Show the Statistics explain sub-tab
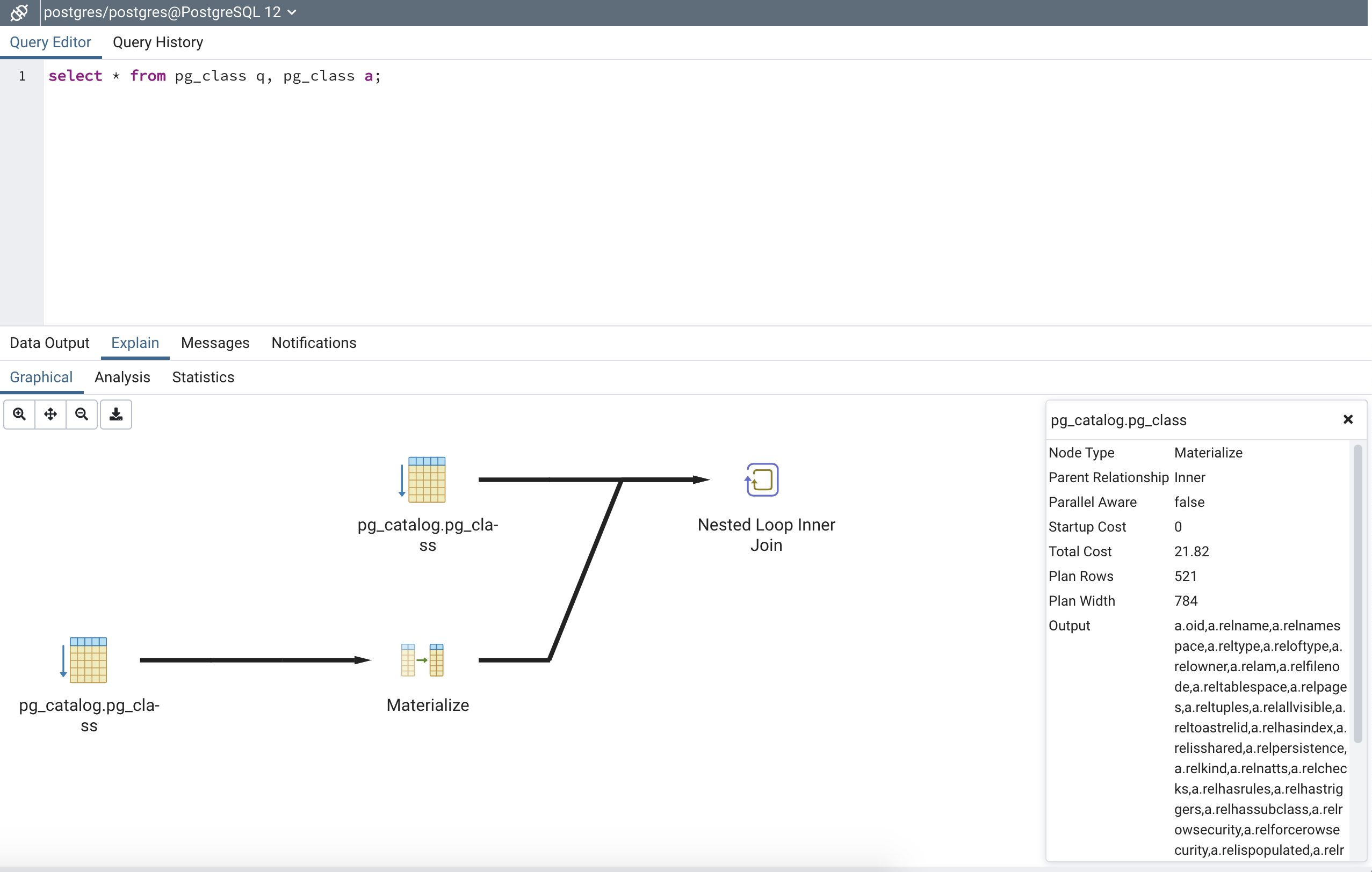 click(x=203, y=377)
